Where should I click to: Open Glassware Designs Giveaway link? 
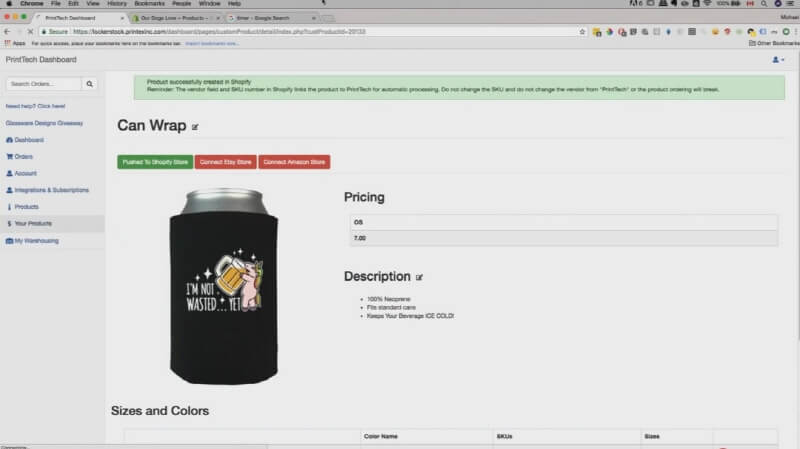(44, 123)
